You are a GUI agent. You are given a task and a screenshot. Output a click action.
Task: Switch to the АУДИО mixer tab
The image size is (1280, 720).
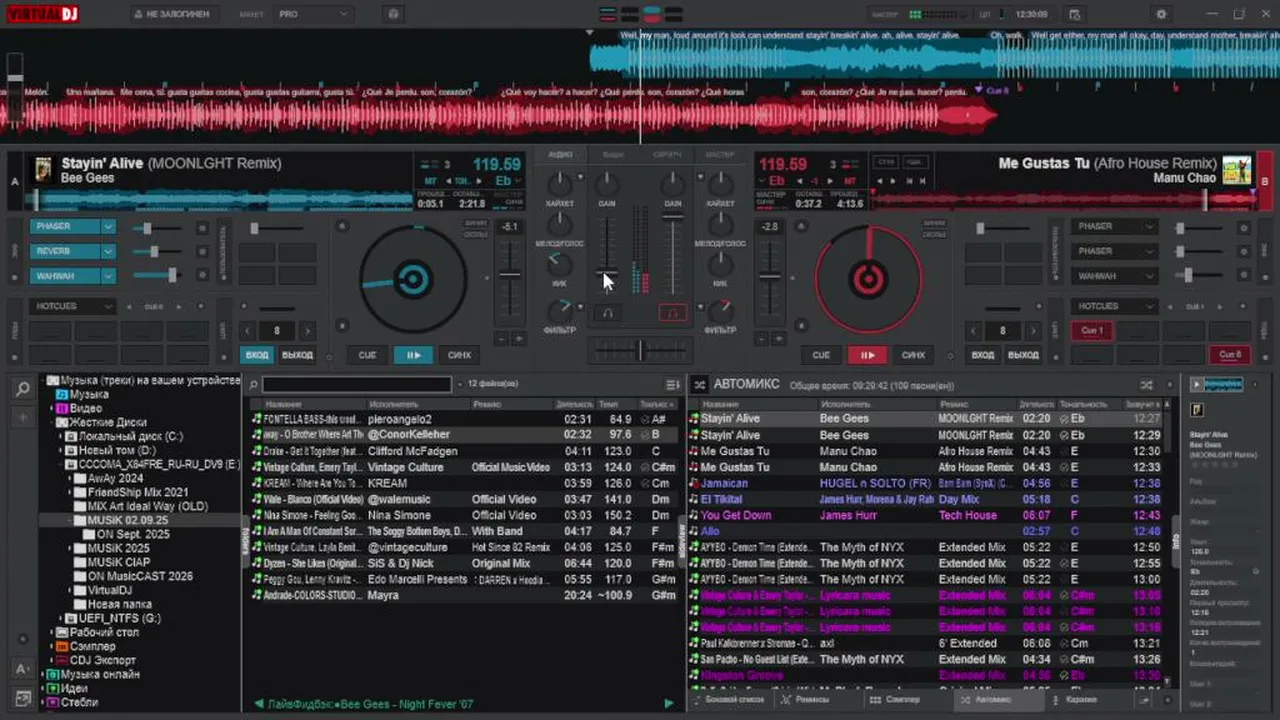click(x=561, y=154)
